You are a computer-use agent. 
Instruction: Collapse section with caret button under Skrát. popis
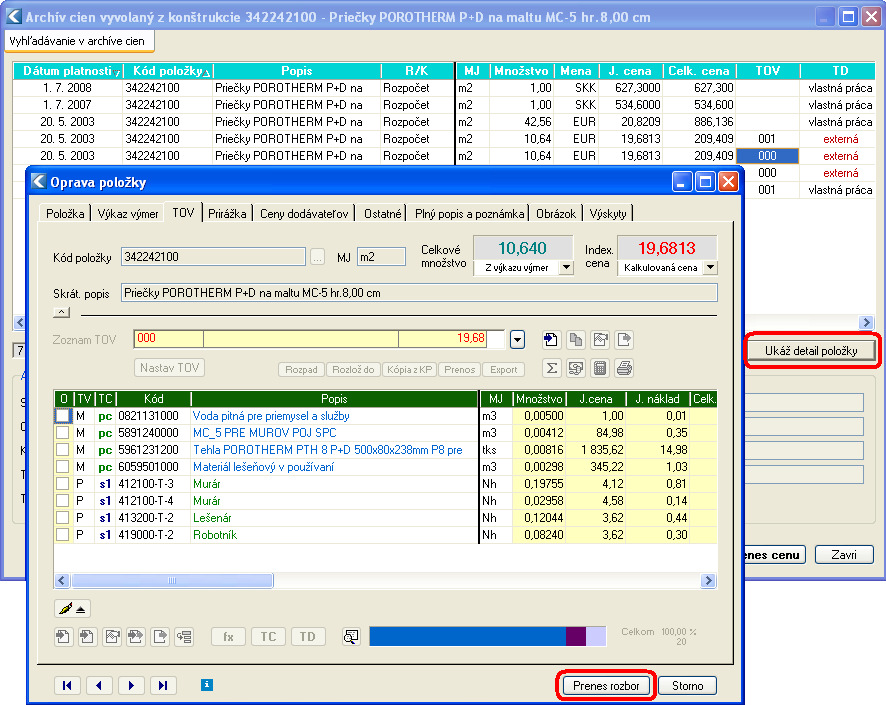62,311
